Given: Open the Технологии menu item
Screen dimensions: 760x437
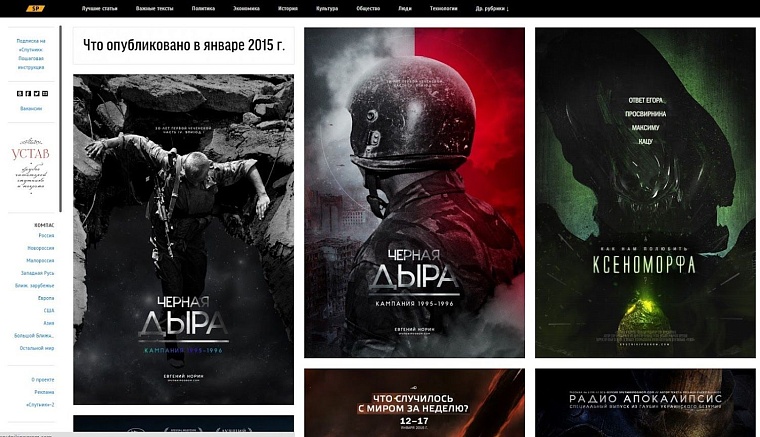Looking at the screenshot, I should pos(443,8).
